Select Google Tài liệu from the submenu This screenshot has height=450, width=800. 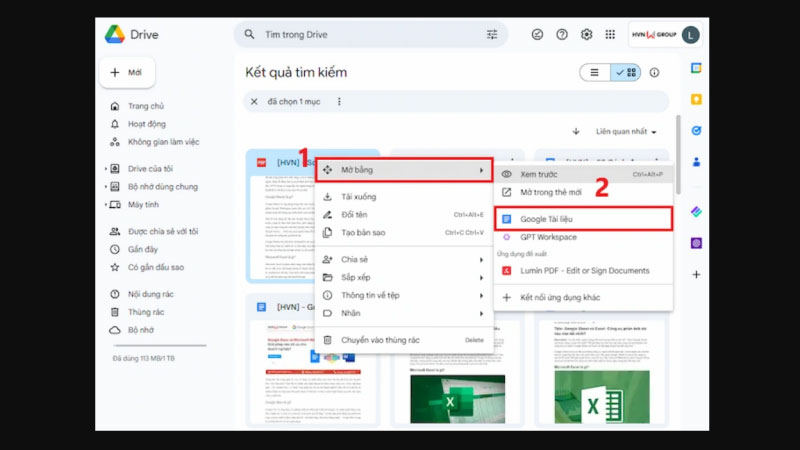click(x=583, y=218)
